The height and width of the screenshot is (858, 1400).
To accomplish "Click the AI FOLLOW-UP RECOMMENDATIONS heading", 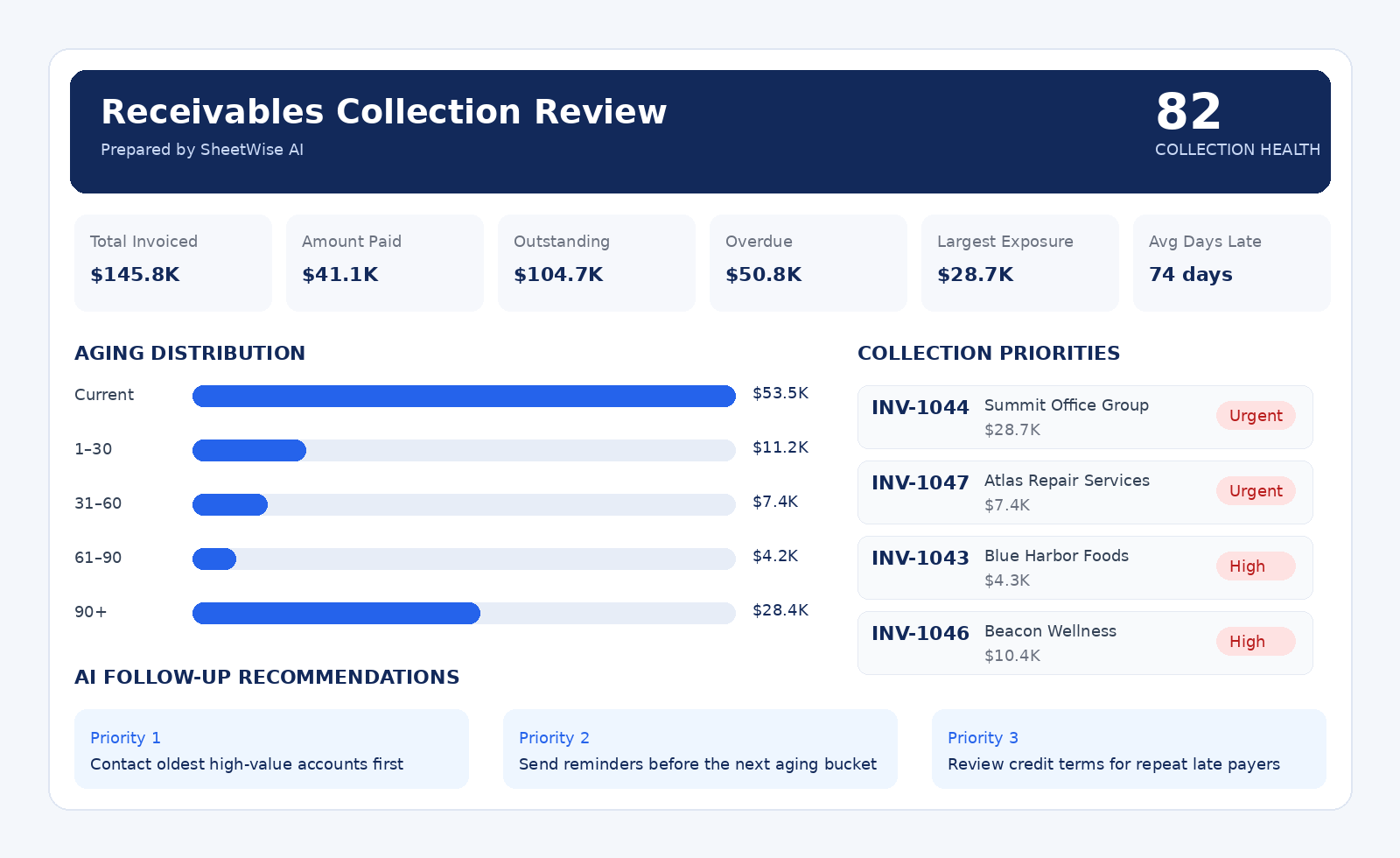I will coord(267,677).
